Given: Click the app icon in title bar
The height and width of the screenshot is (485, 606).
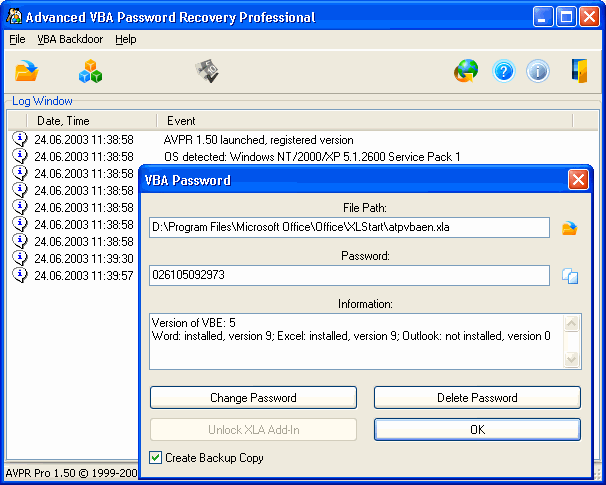Looking at the screenshot, I should click(14, 16).
